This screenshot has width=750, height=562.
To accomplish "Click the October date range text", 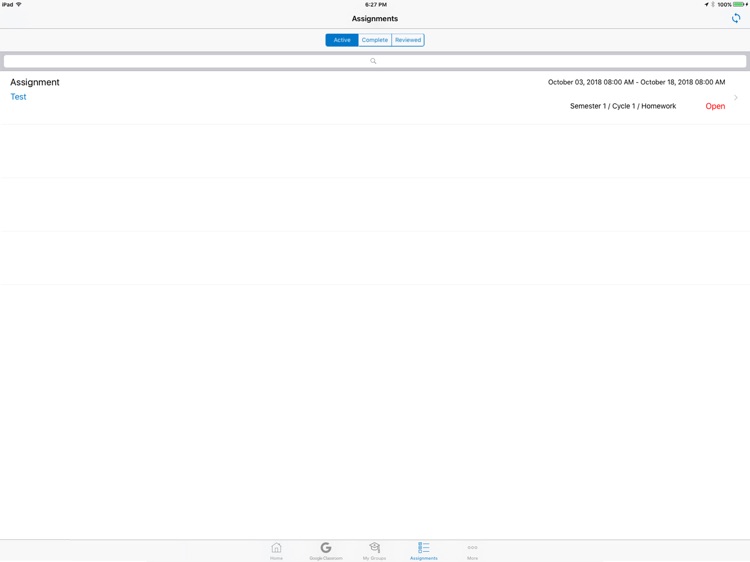I will (x=636, y=82).
